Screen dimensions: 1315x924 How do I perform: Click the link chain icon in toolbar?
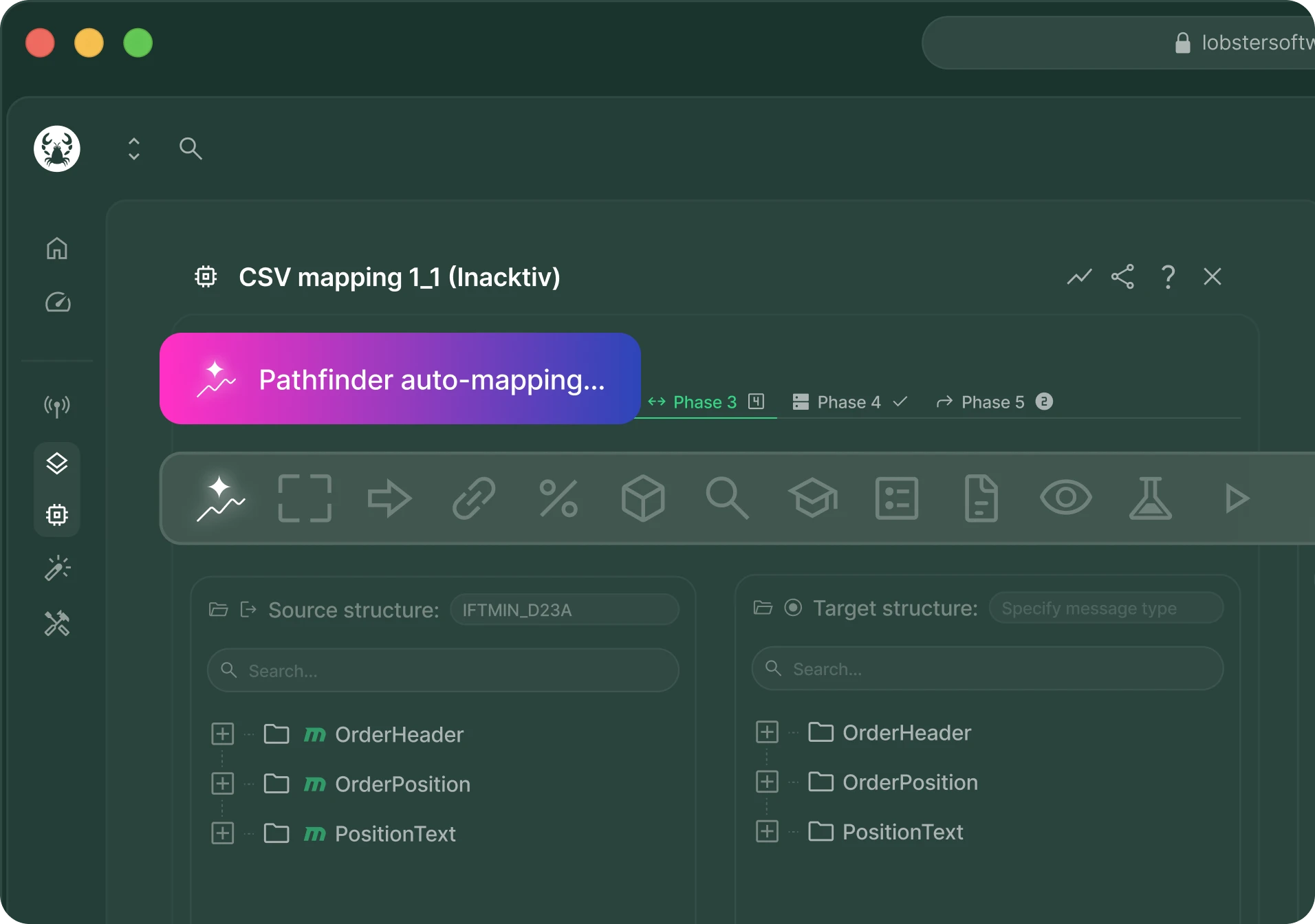[474, 498]
